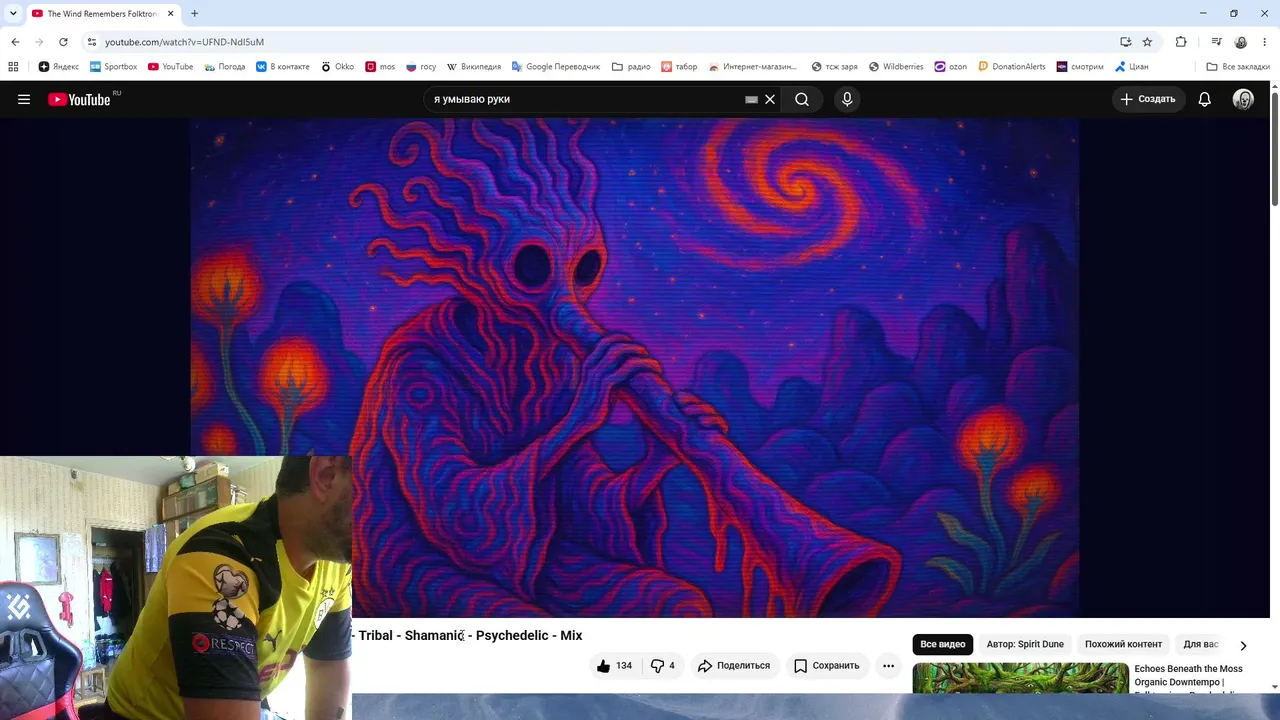Start voice search with microphone icon
1280x720 pixels.
coord(847,99)
